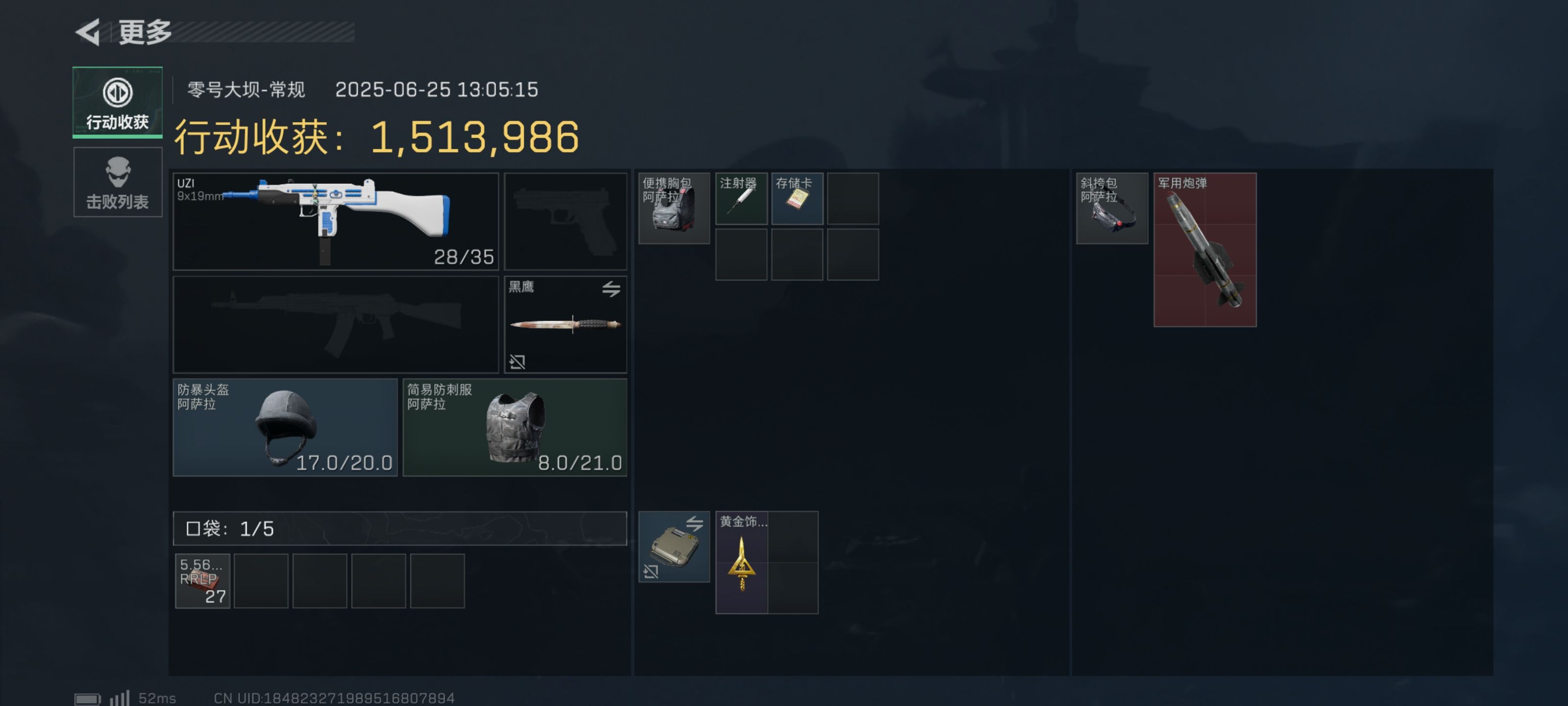Toggle swap arrows on the secure container
Image resolution: width=1568 pixels, height=706 pixels.
click(x=694, y=523)
